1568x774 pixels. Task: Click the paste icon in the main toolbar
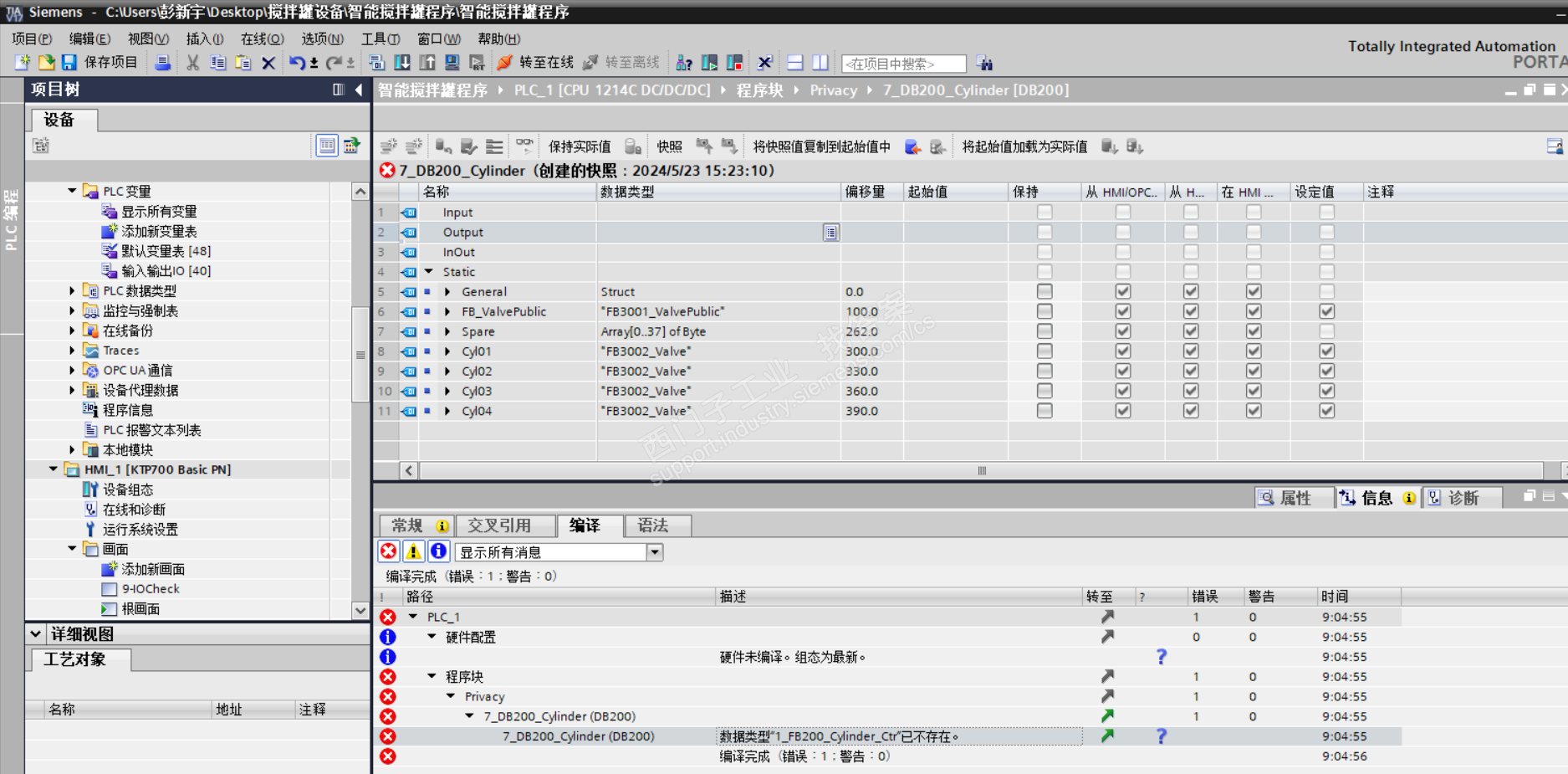pyautogui.click(x=243, y=63)
